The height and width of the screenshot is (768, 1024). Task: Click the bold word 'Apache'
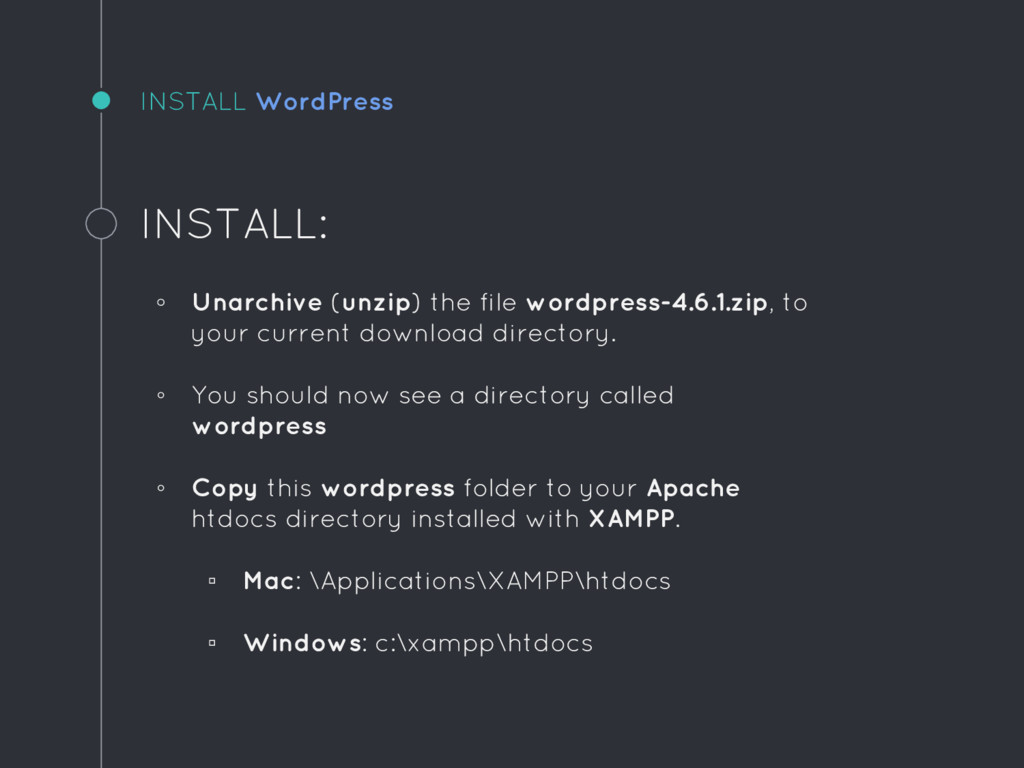click(693, 488)
